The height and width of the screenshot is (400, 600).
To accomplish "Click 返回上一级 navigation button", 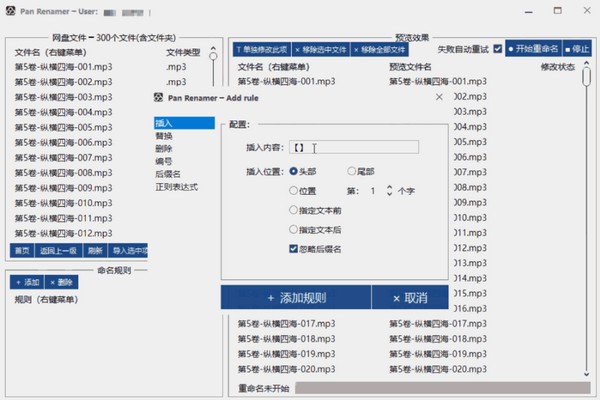I will click(58, 250).
